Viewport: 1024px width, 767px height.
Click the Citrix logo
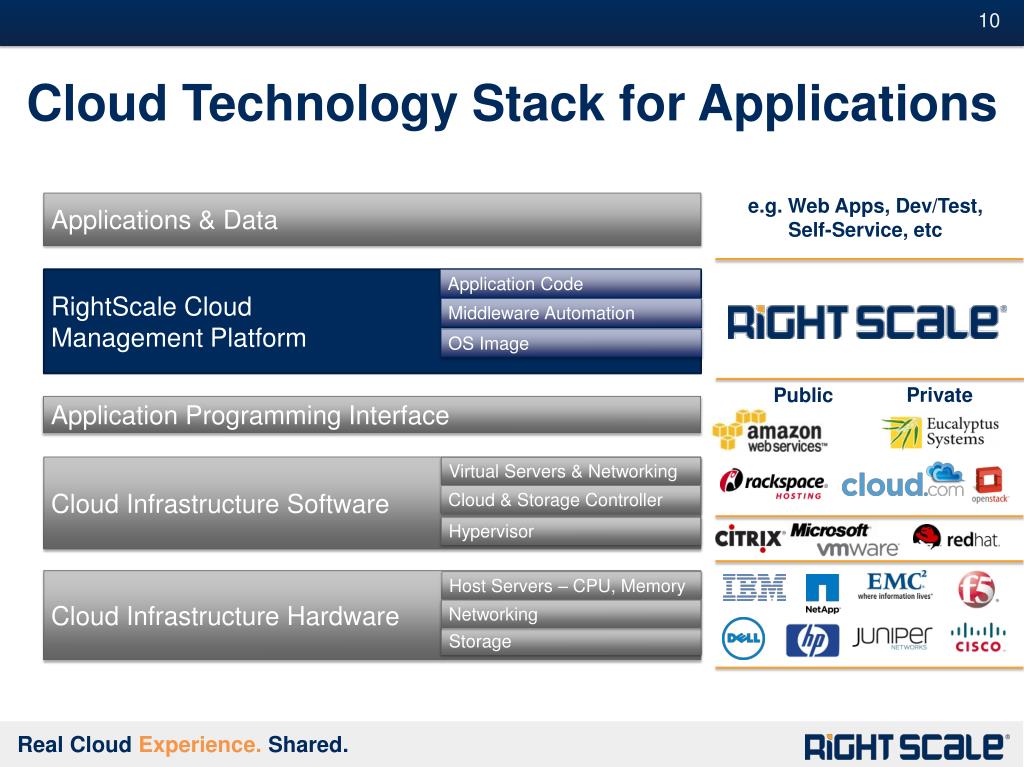749,538
